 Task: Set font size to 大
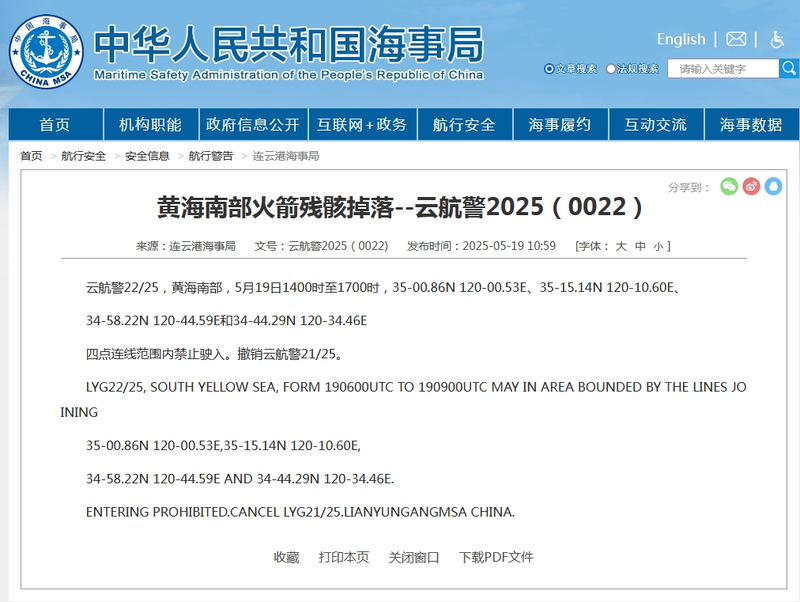tap(620, 246)
